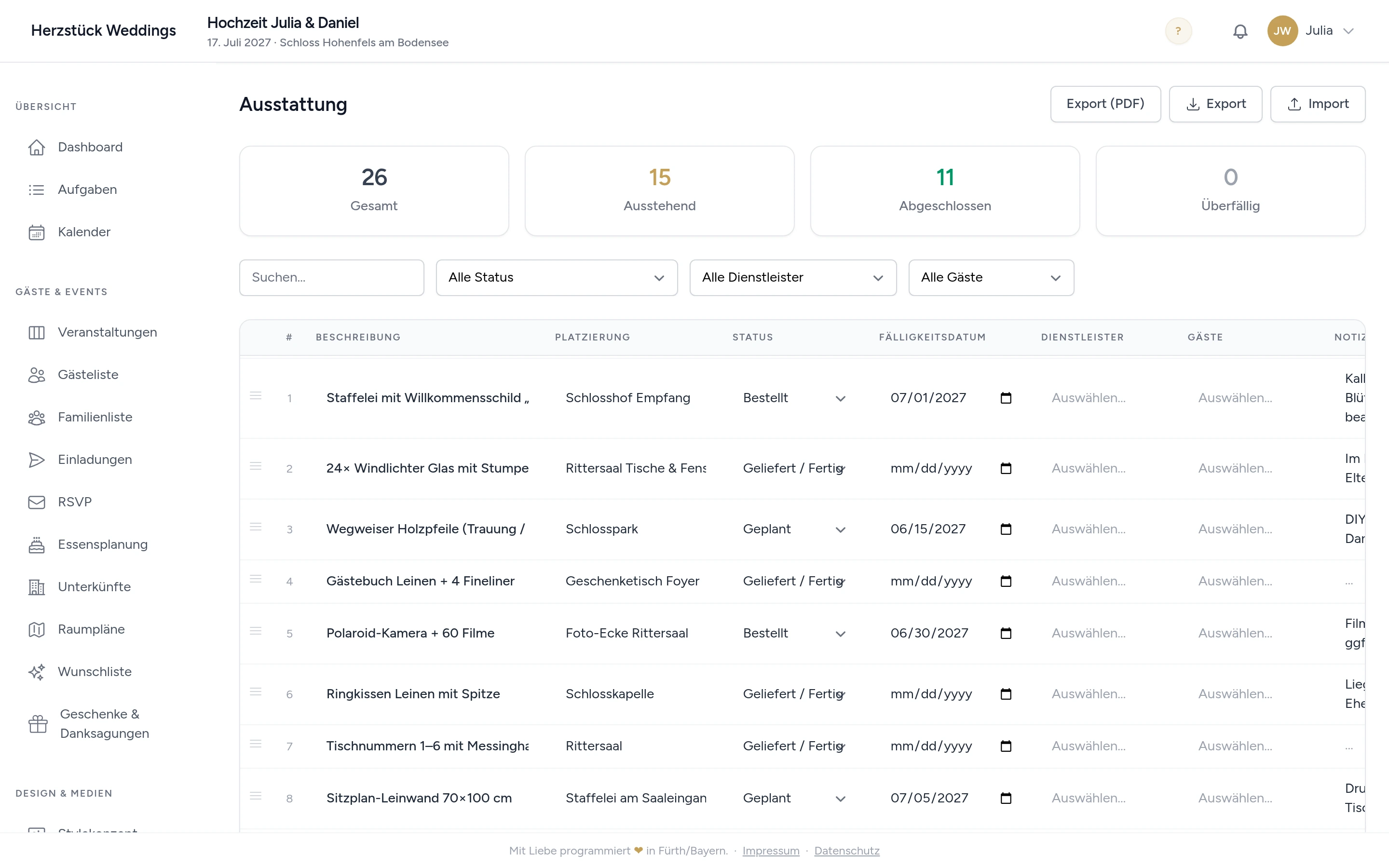Image resolution: width=1389 pixels, height=868 pixels.
Task: Focus the Suchen search field
Action: (x=332, y=278)
